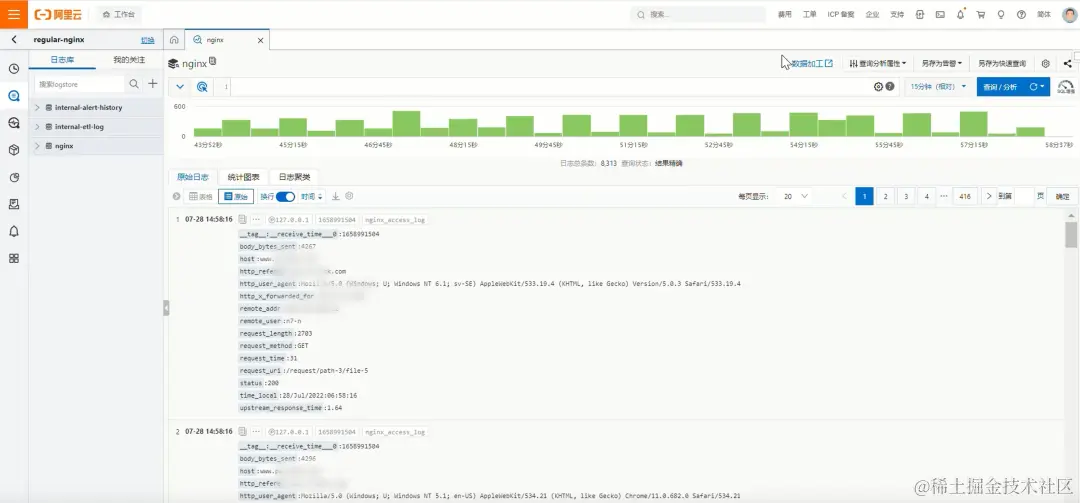Click the SQL enhancement gauge icon
This screenshot has height=503, width=1080.
click(1066, 87)
